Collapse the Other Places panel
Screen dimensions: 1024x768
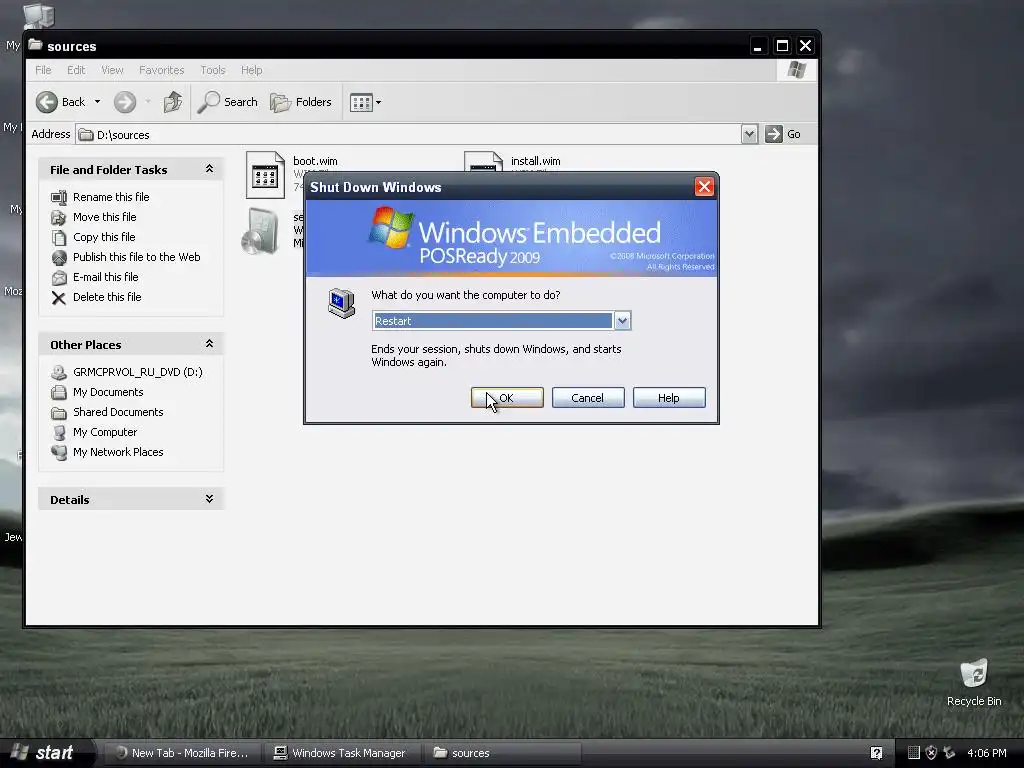click(x=210, y=344)
